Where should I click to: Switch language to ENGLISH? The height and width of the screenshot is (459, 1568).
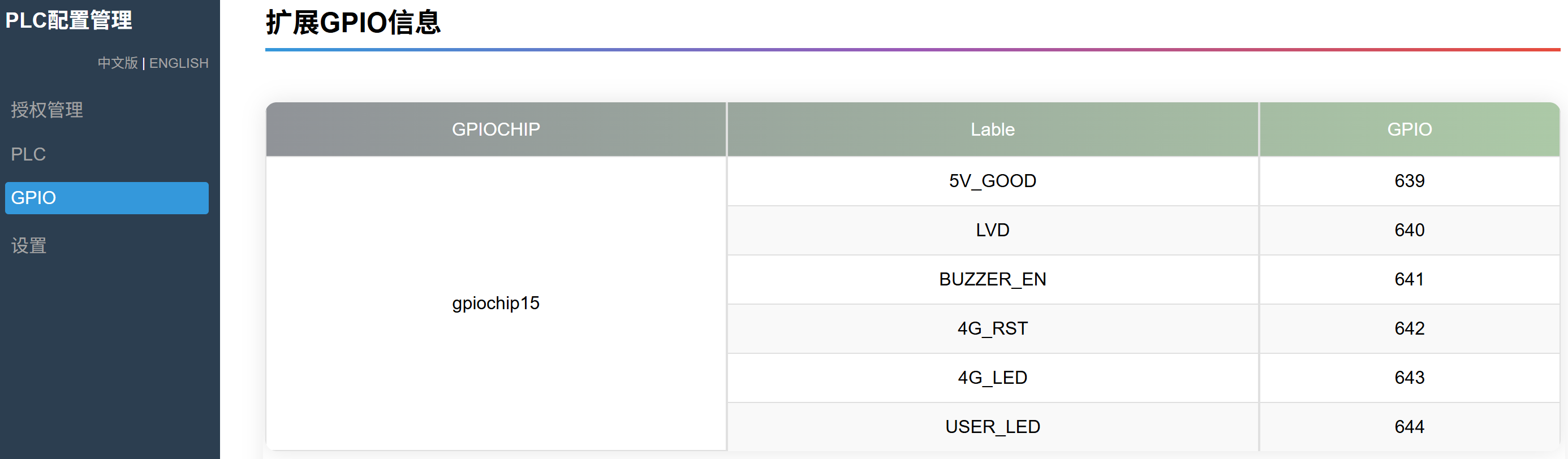pyautogui.click(x=178, y=63)
